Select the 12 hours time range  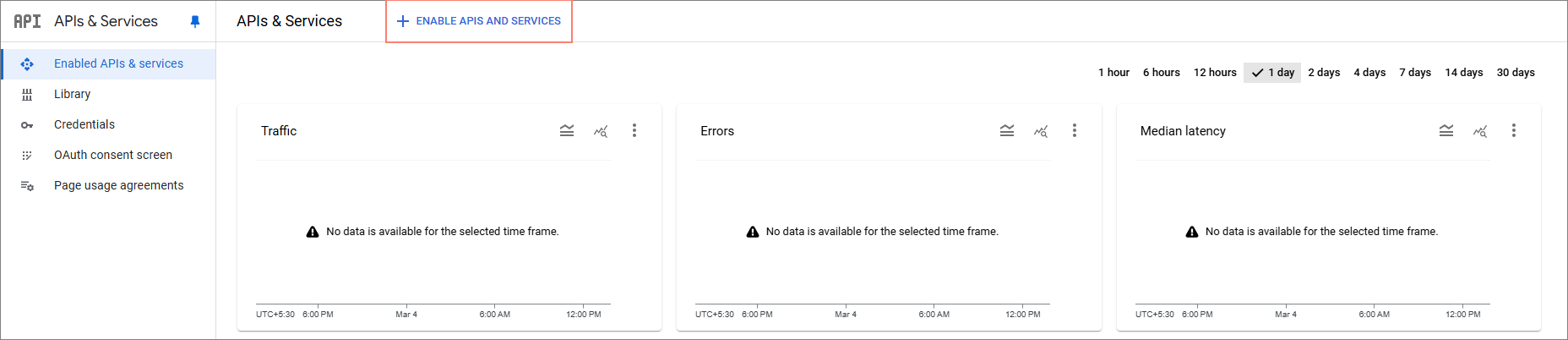coord(1215,73)
